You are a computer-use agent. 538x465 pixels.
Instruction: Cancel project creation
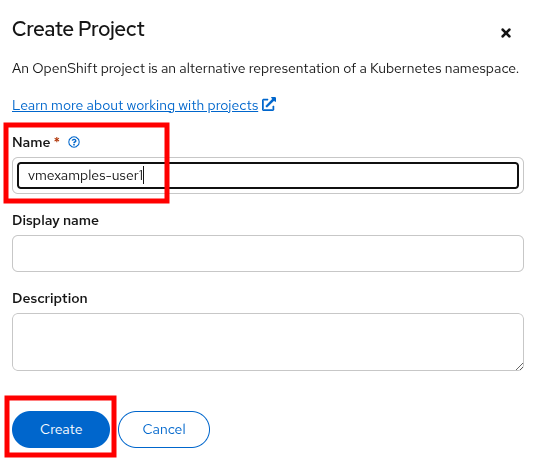[x=164, y=429]
